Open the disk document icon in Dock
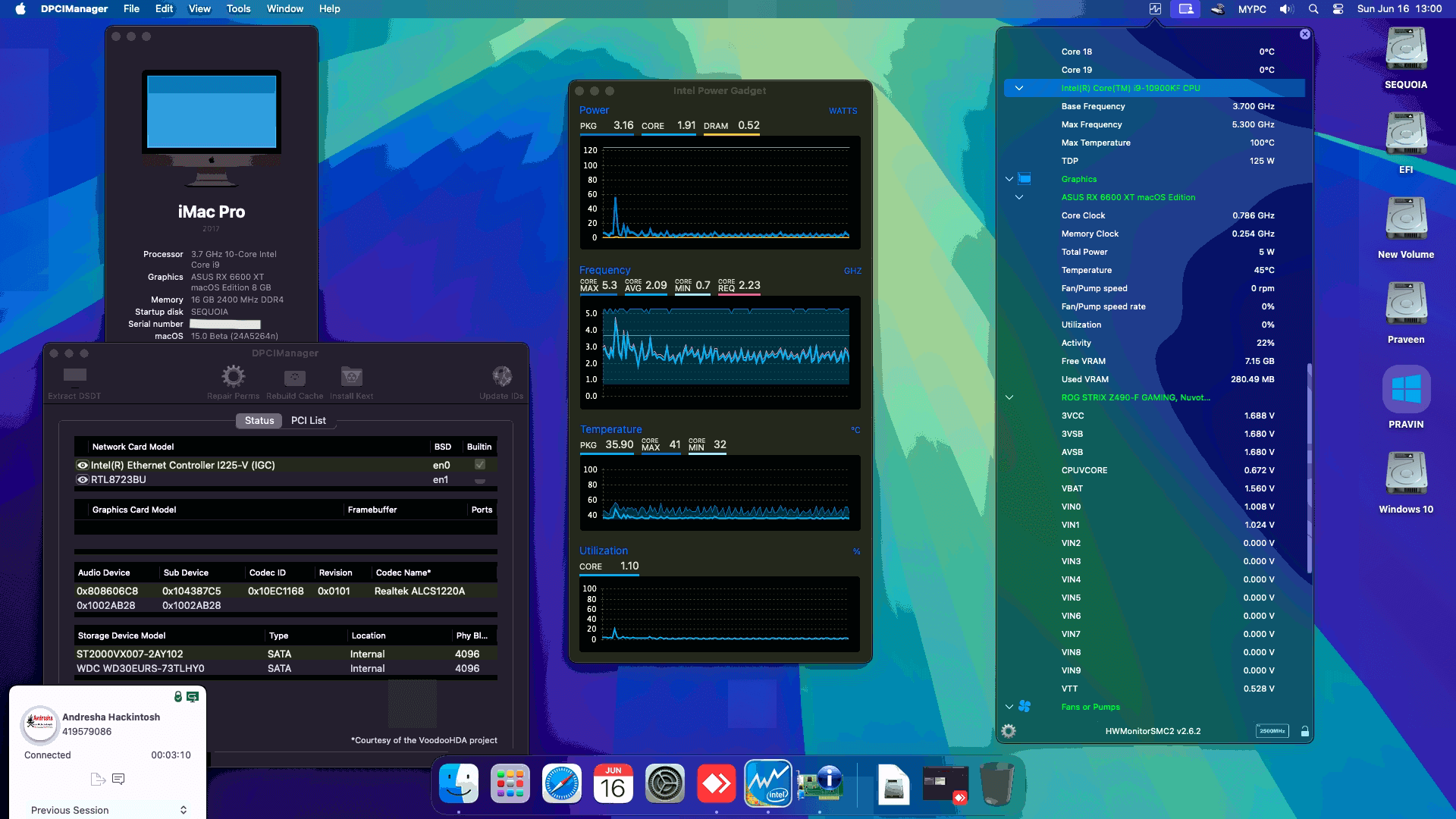Image resolution: width=1456 pixels, height=819 pixels. tap(893, 783)
